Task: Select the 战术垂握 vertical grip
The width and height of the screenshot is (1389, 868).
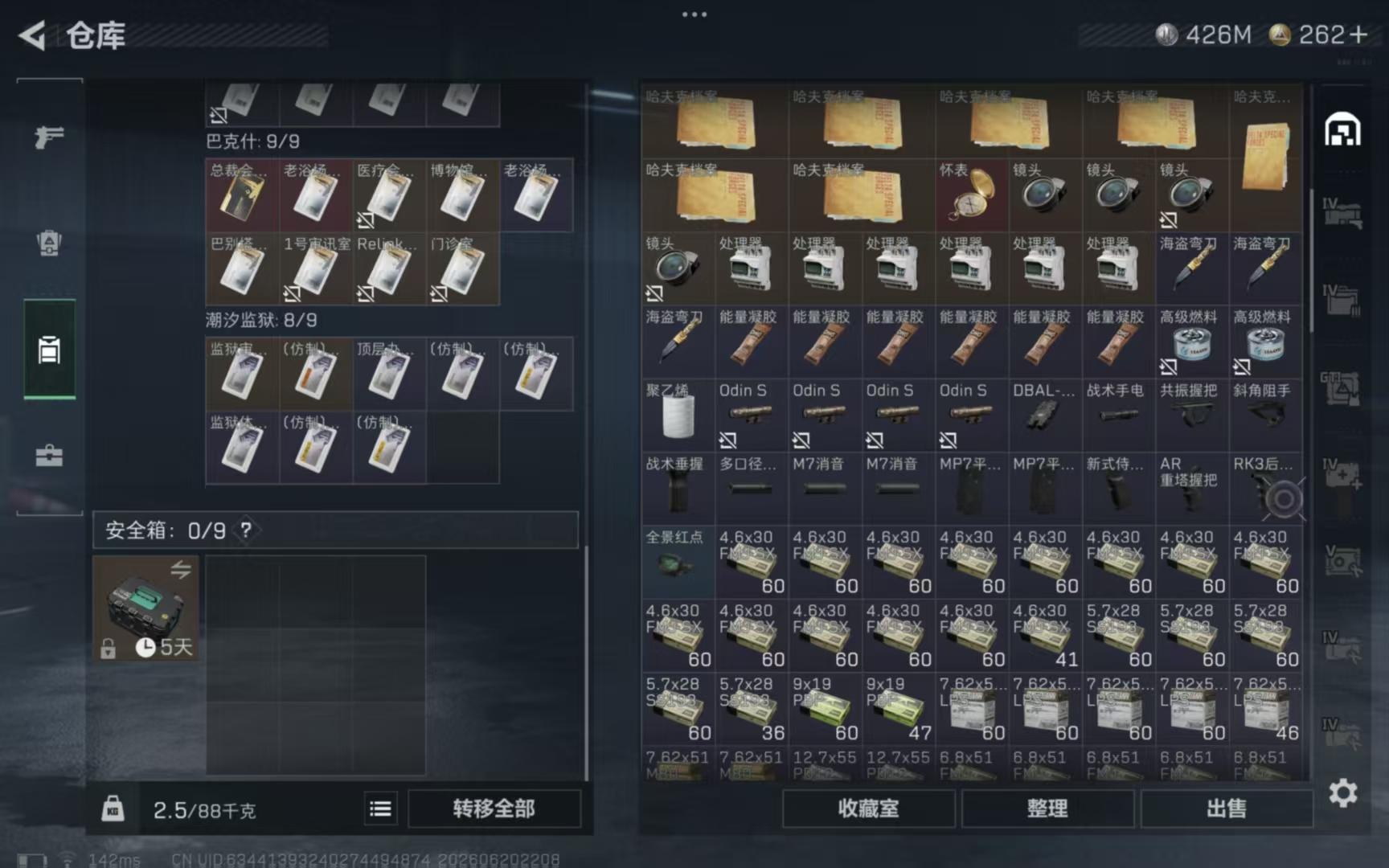Action: click(x=678, y=489)
